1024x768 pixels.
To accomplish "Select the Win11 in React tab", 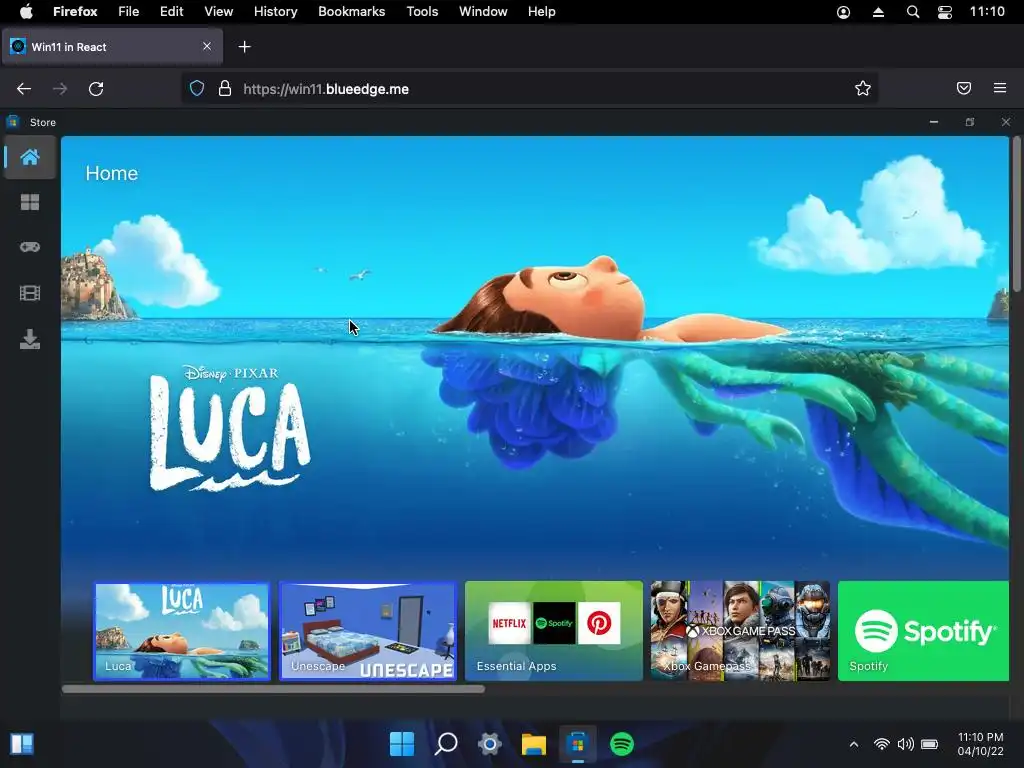I will click(x=112, y=46).
